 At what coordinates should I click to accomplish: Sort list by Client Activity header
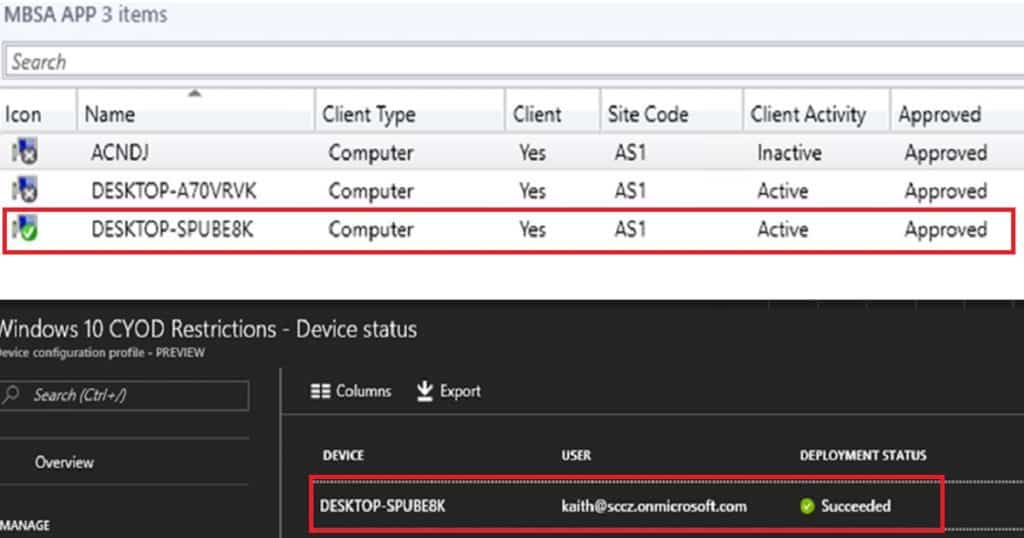tap(807, 115)
